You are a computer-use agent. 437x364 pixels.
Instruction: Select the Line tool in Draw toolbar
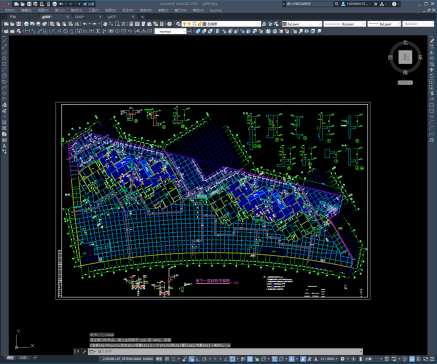point(4,40)
